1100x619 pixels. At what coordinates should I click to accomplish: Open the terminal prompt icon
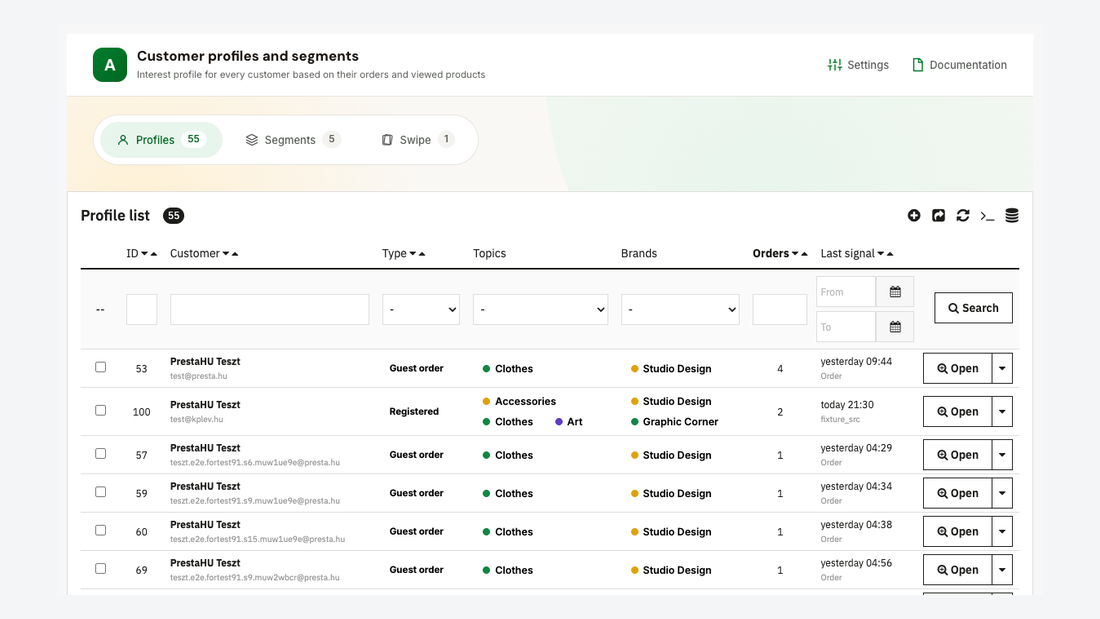point(988,215)
